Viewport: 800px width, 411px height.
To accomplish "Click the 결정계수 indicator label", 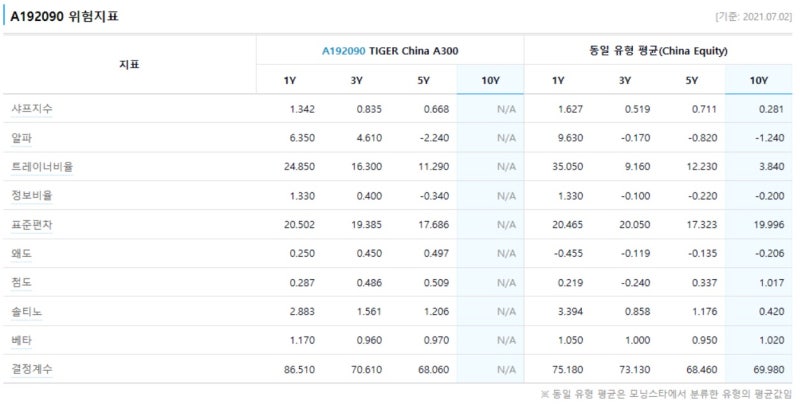I will (x=32, y=369).
